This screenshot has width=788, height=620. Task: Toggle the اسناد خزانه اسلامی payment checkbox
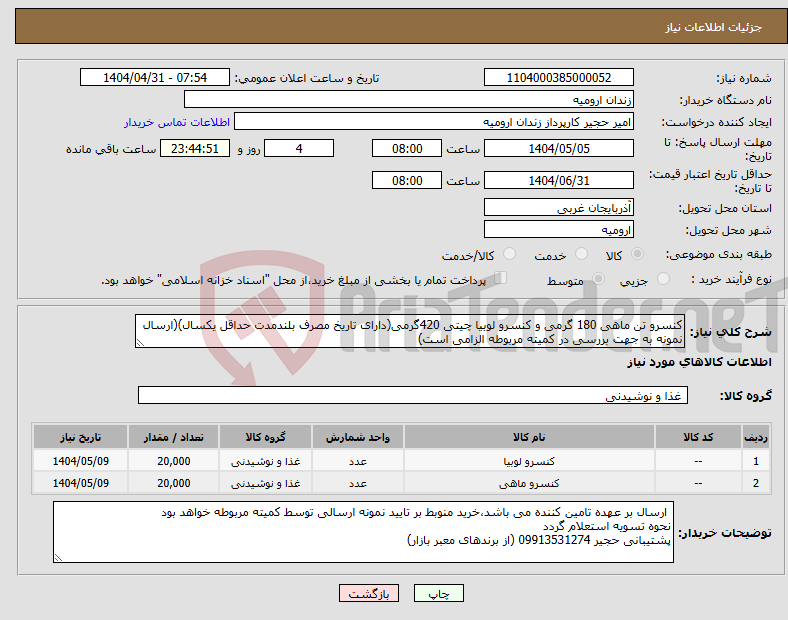[x=501, y=278]
